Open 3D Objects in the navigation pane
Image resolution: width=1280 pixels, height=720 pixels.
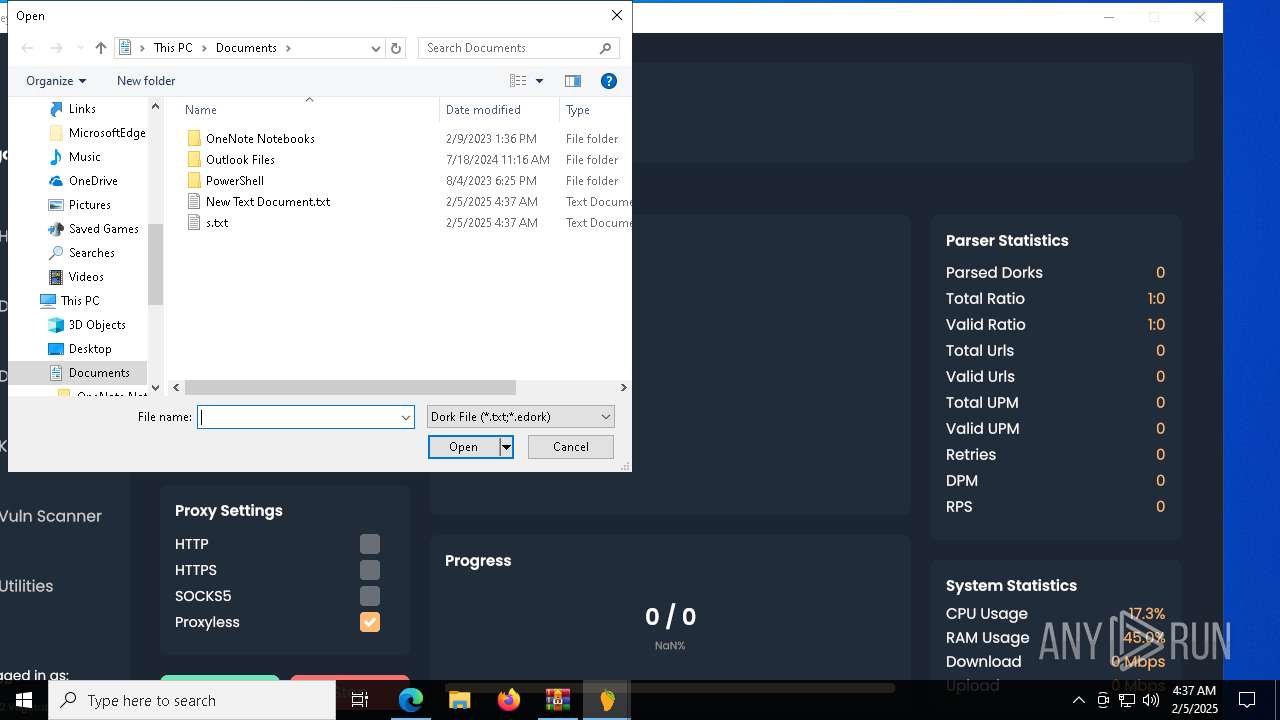[x=97, y=325]
